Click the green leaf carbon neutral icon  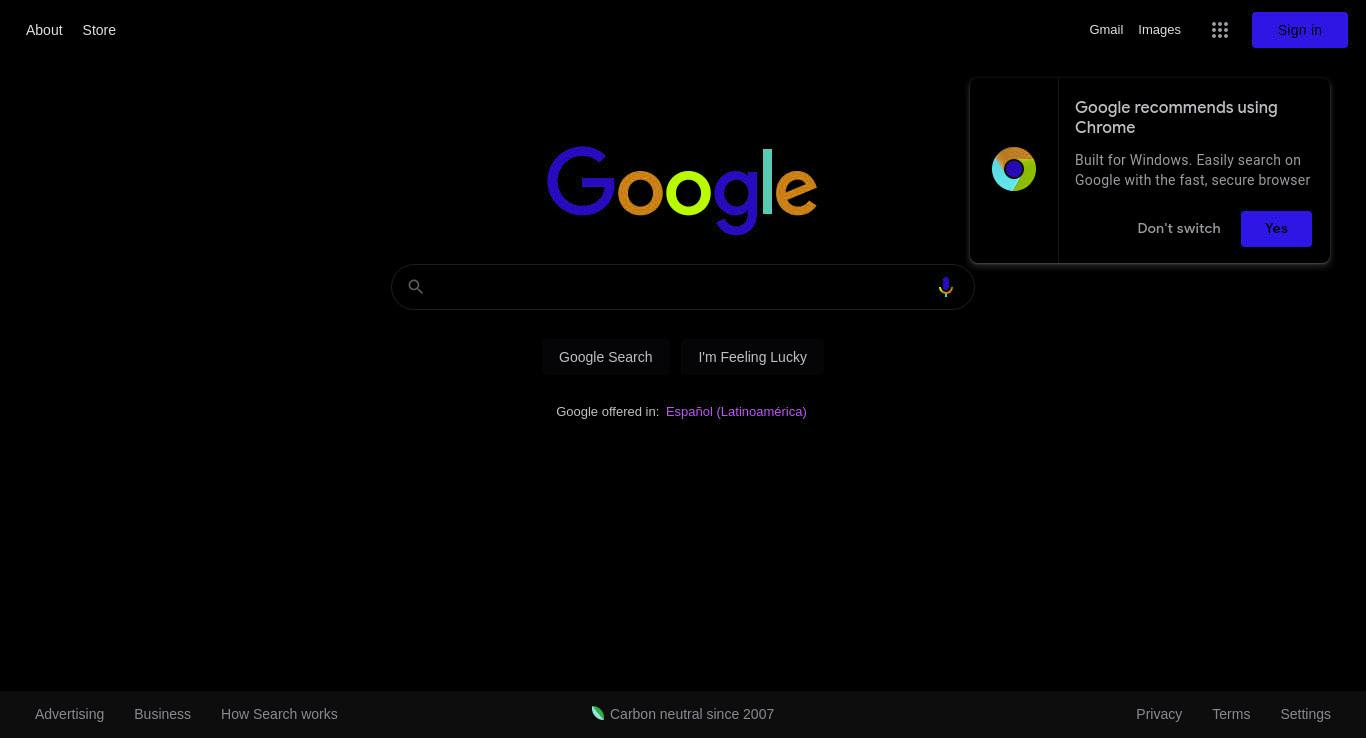coord(598,713)
